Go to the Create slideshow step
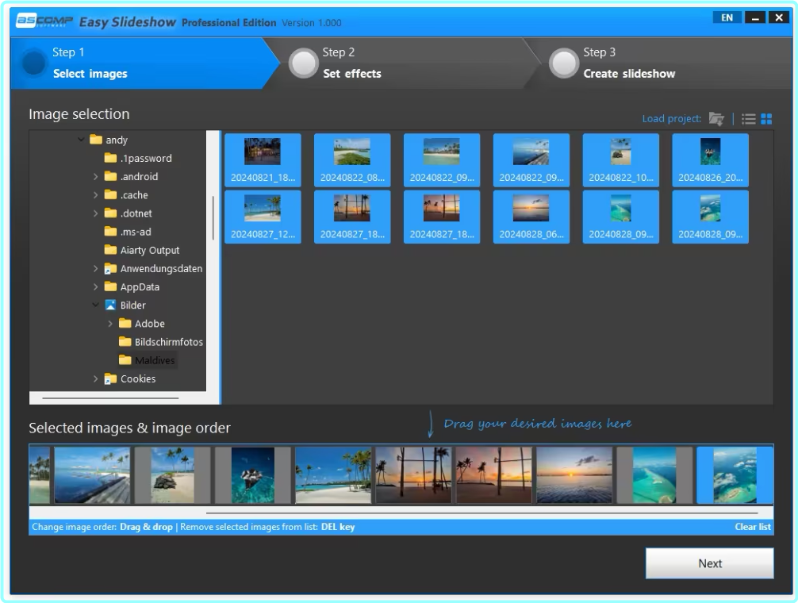The image size is (798, 603). point(629,73)
